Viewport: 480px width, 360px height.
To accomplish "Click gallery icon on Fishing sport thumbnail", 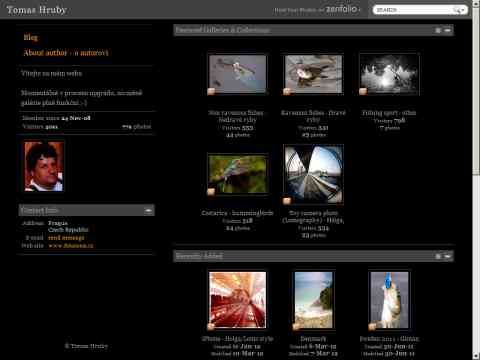I will pos(363,92).
